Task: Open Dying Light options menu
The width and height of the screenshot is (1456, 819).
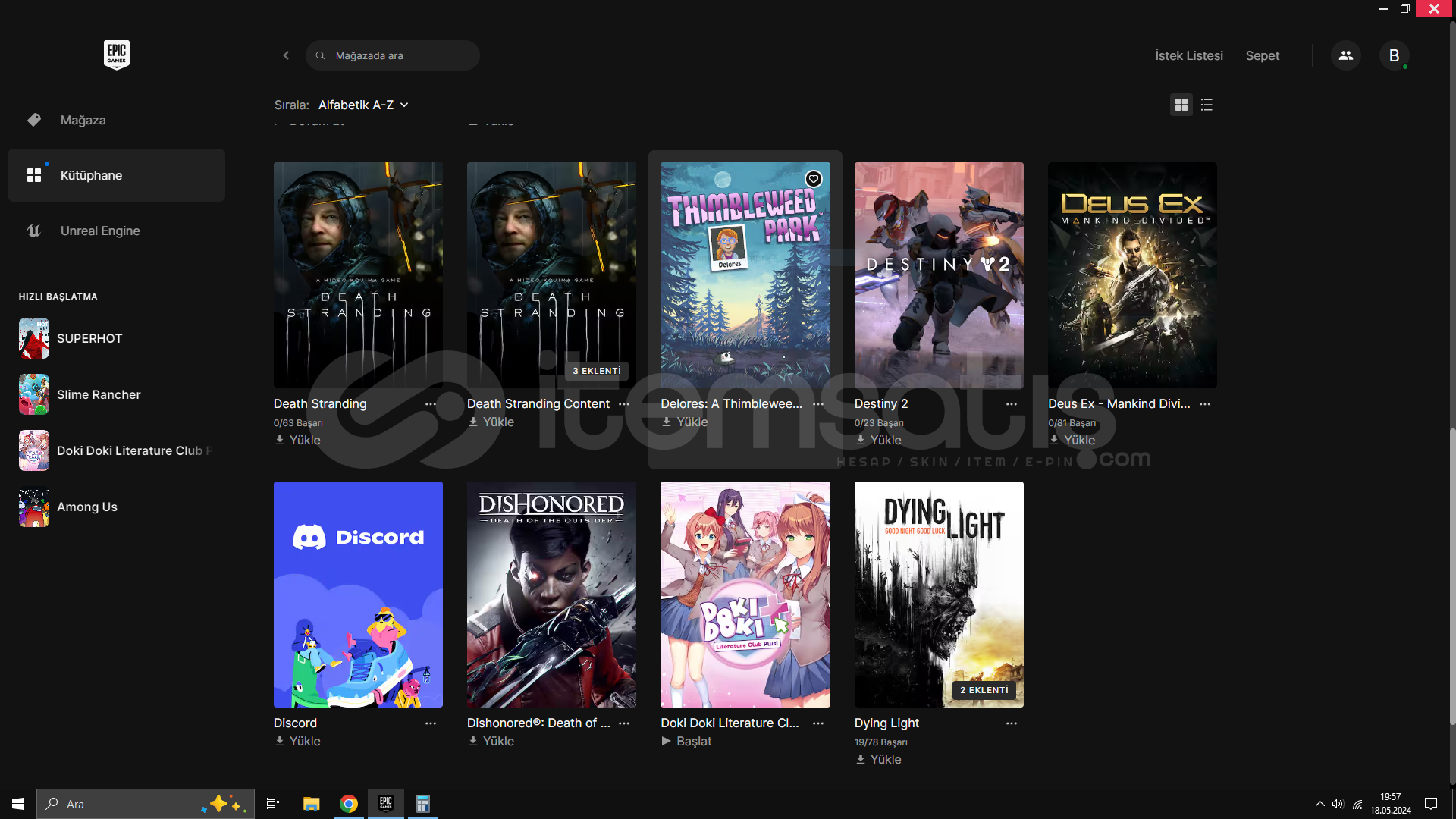Action: pyautogui.click(x=1012, y=723)
